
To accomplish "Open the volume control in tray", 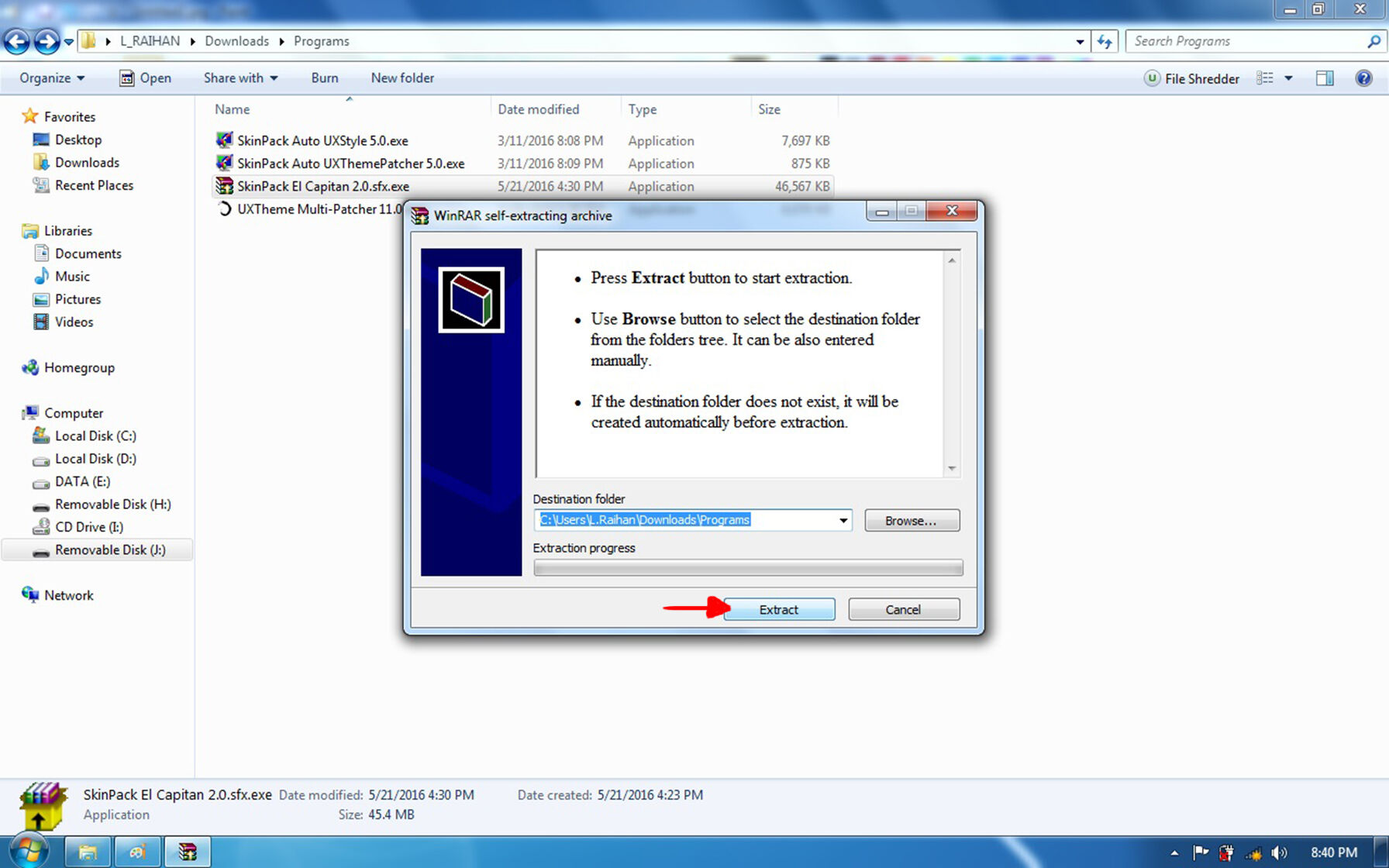I will (1279, 852).
